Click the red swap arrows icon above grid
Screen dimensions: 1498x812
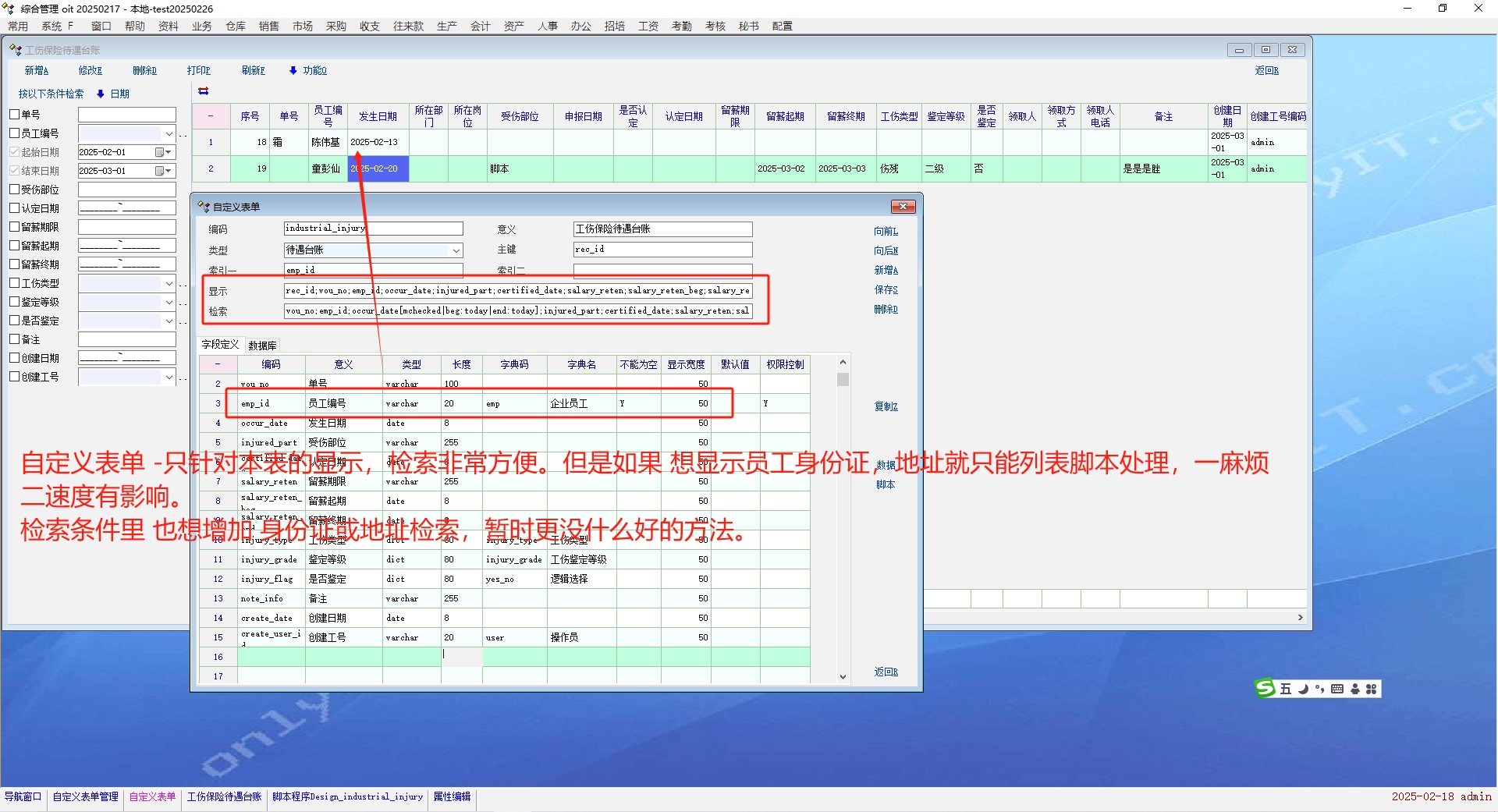(204, 91)
